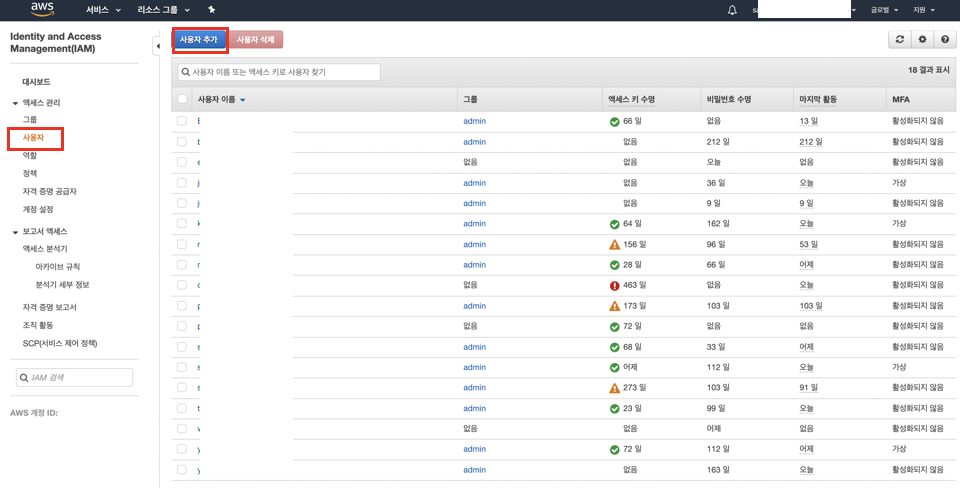Click the green check icon beside 66 일
The width and height of the screenshot is (960, 488).
(x=614, y=122)
